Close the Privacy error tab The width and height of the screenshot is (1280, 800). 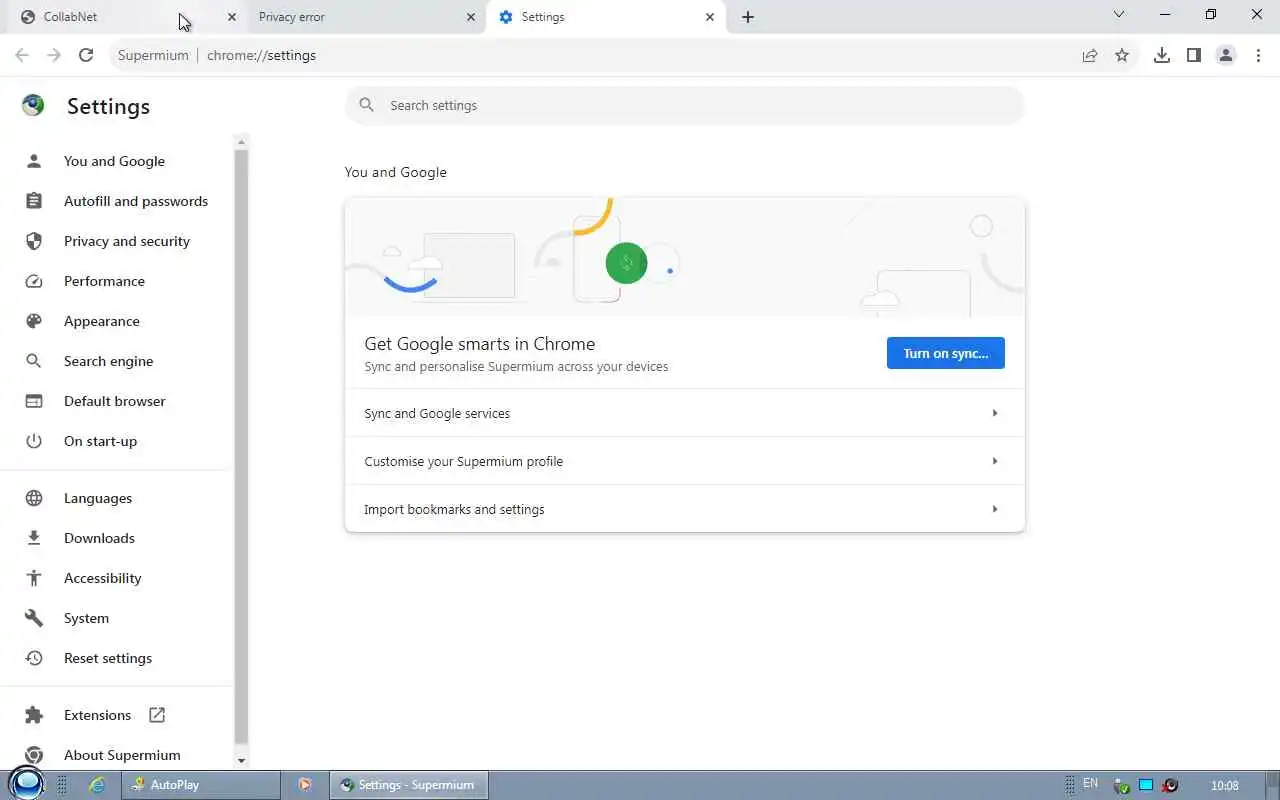pyautogui.click(x=471, y=17)
